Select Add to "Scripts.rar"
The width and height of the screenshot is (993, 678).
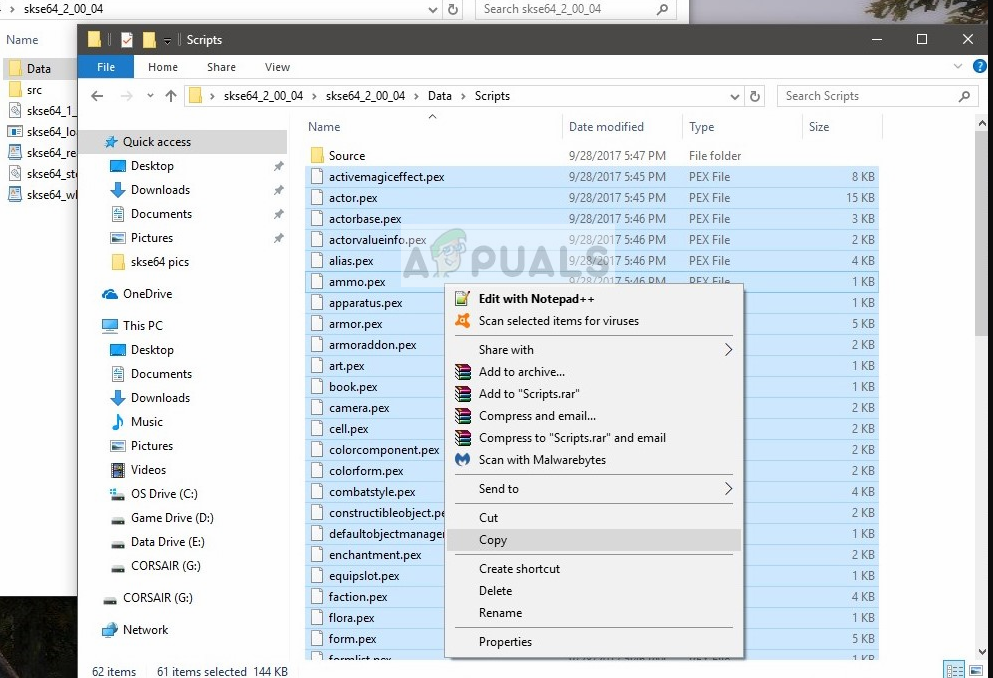[x=593, y=394]
